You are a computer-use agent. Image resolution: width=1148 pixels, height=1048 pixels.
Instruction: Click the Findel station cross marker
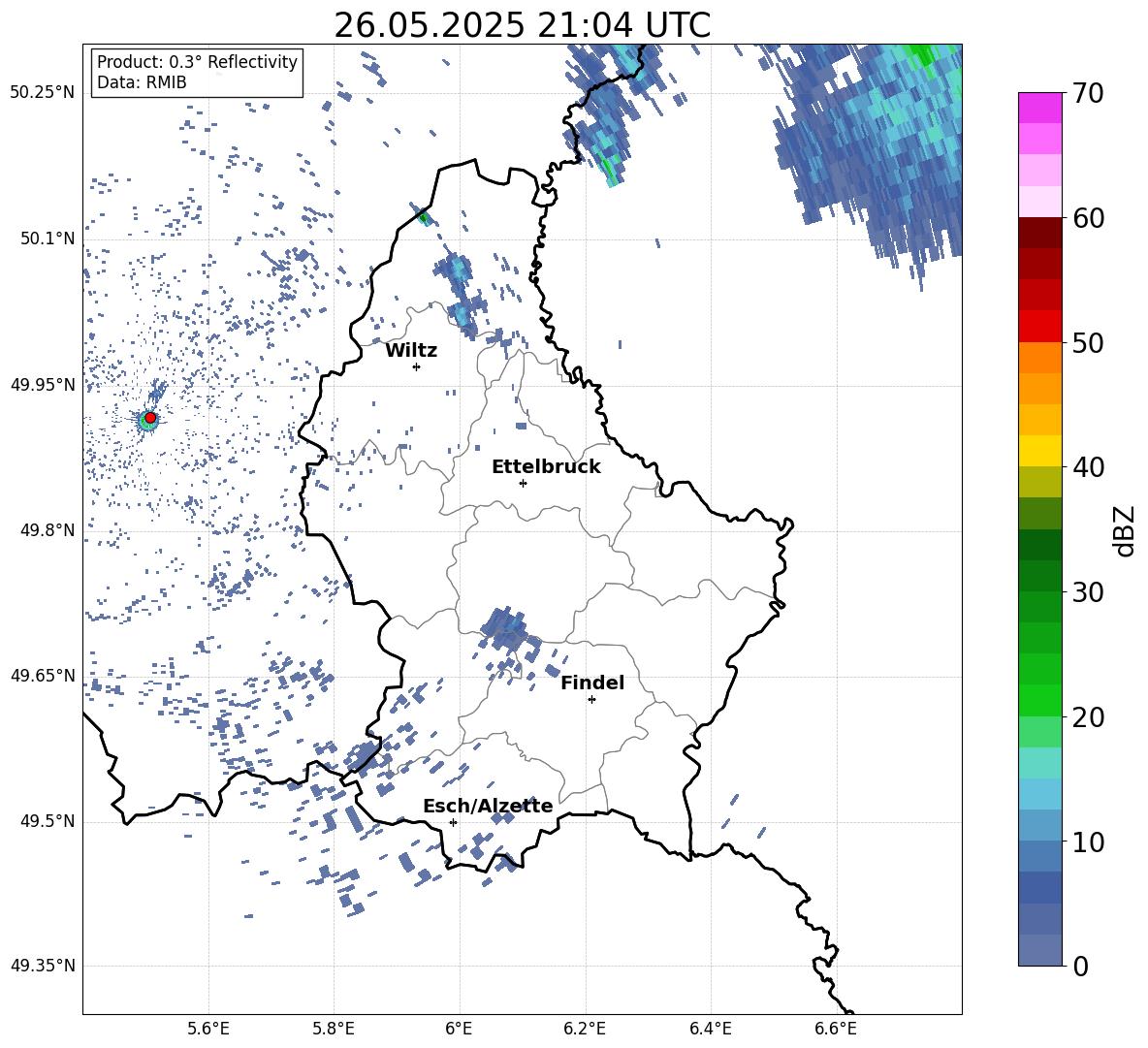click(x=591, y=700)
